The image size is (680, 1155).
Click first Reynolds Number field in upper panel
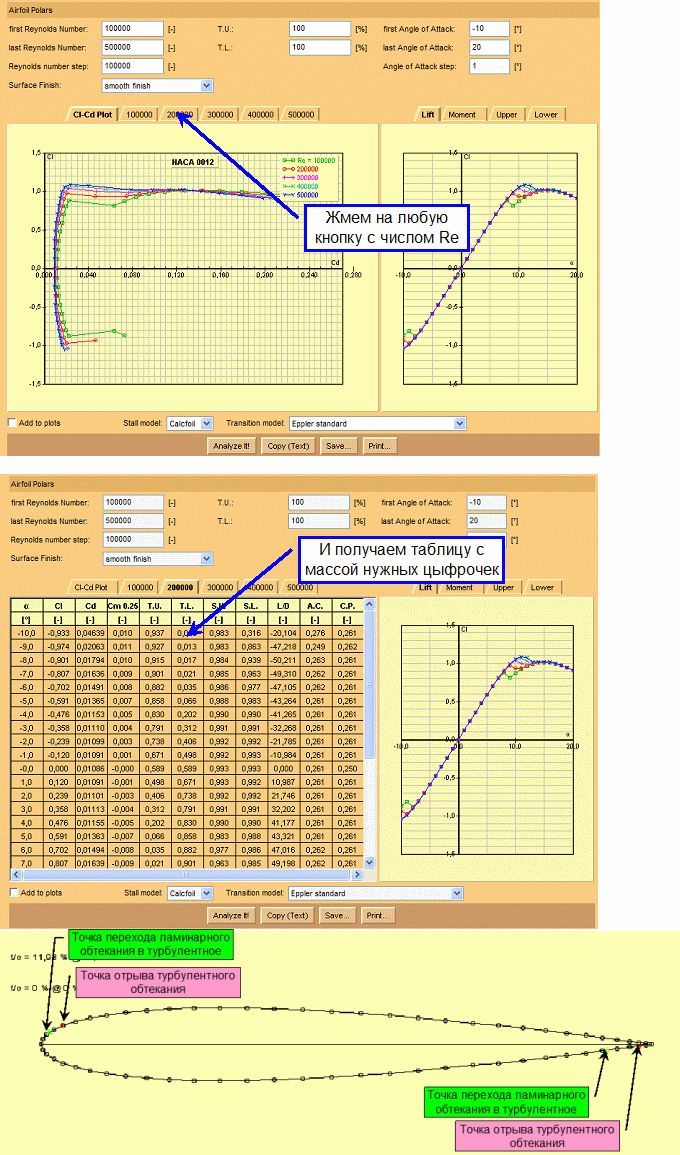[x=132, y=28]
